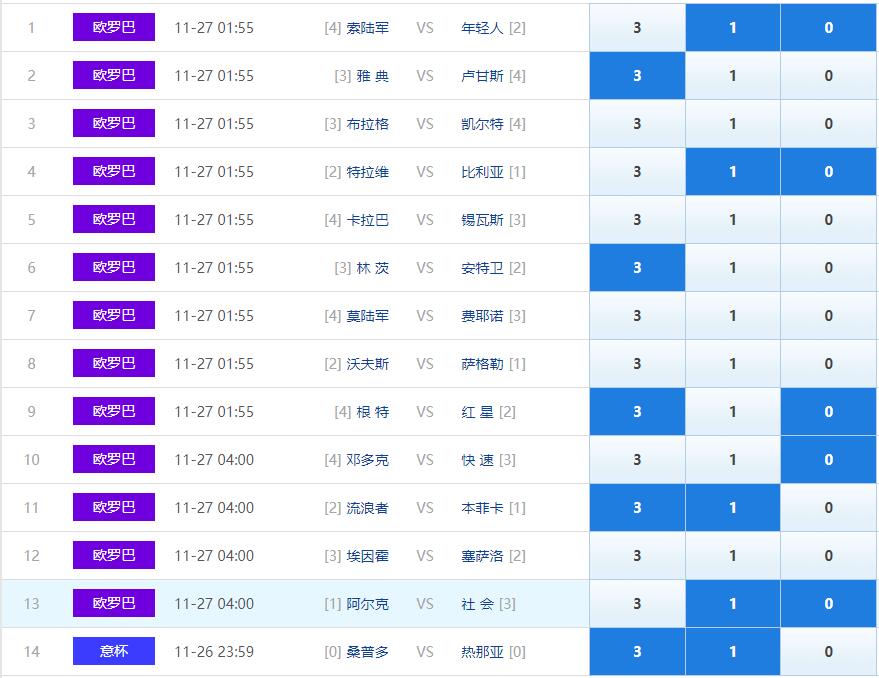Deselect option 1 for 特拉维 vs 比利亚

(733, 172)
